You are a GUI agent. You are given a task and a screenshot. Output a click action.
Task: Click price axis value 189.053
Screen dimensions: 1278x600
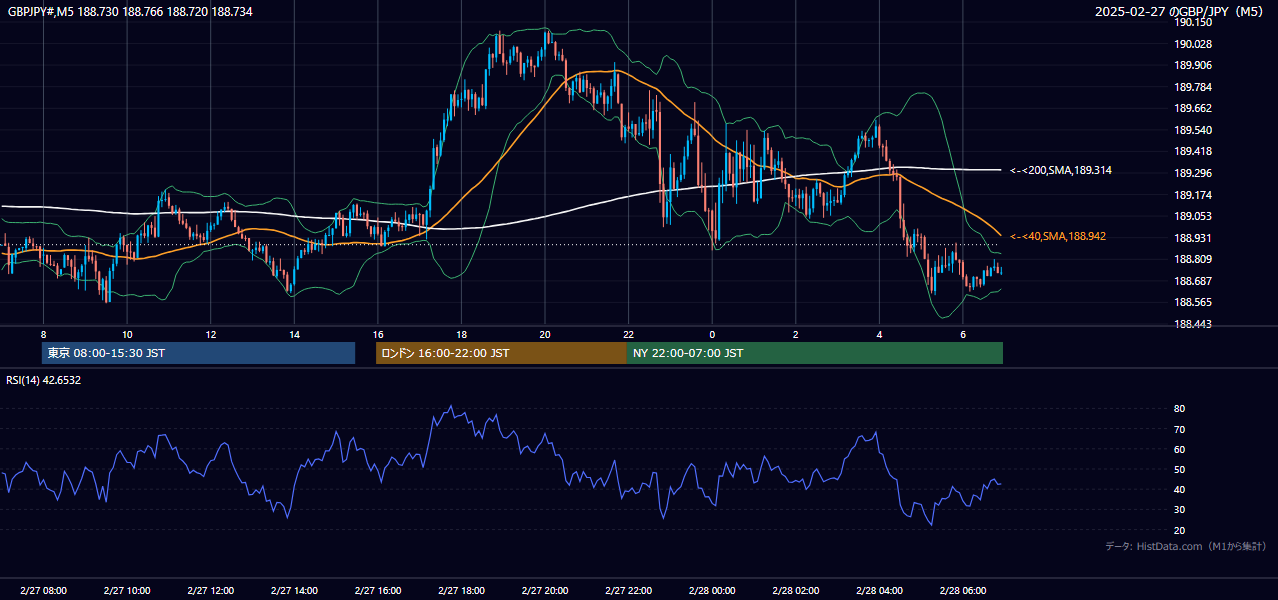(x=1193, y=216)
